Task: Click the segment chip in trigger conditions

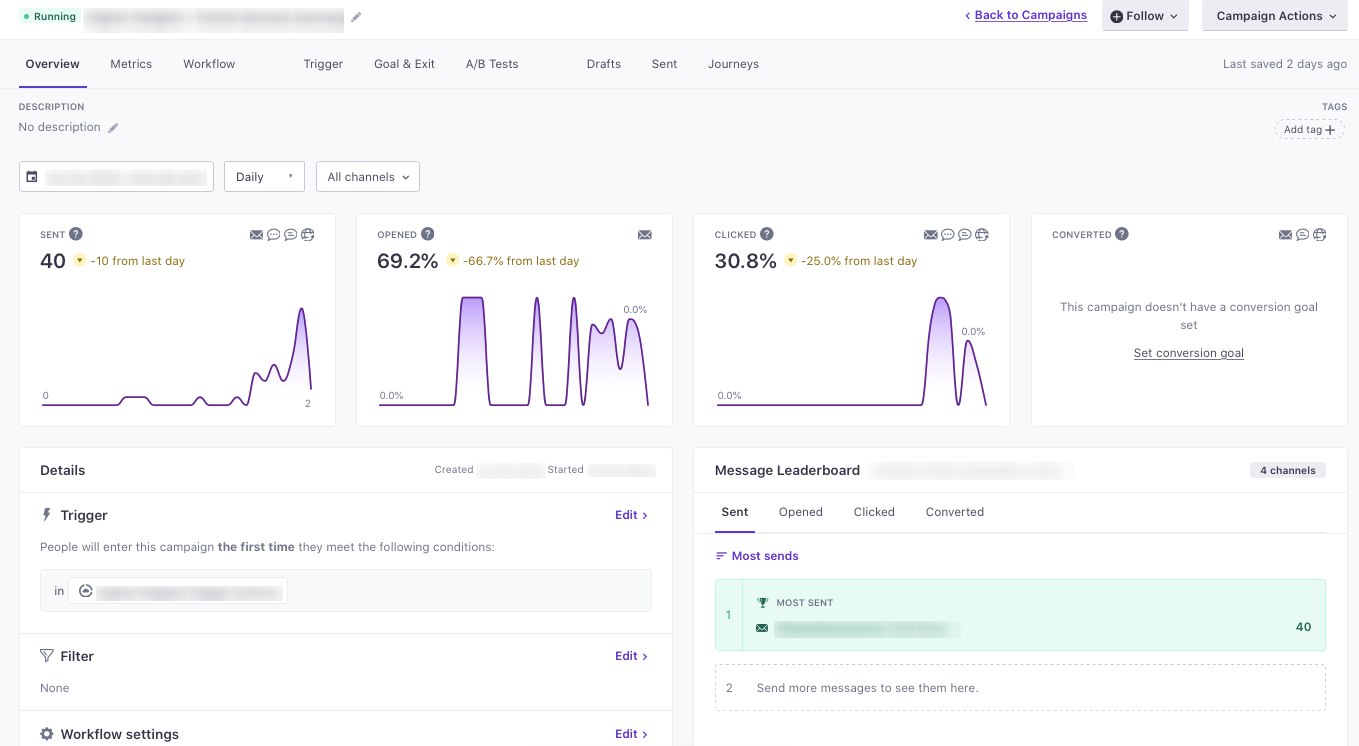Action: pyautogui.click(x=178, y=591)
